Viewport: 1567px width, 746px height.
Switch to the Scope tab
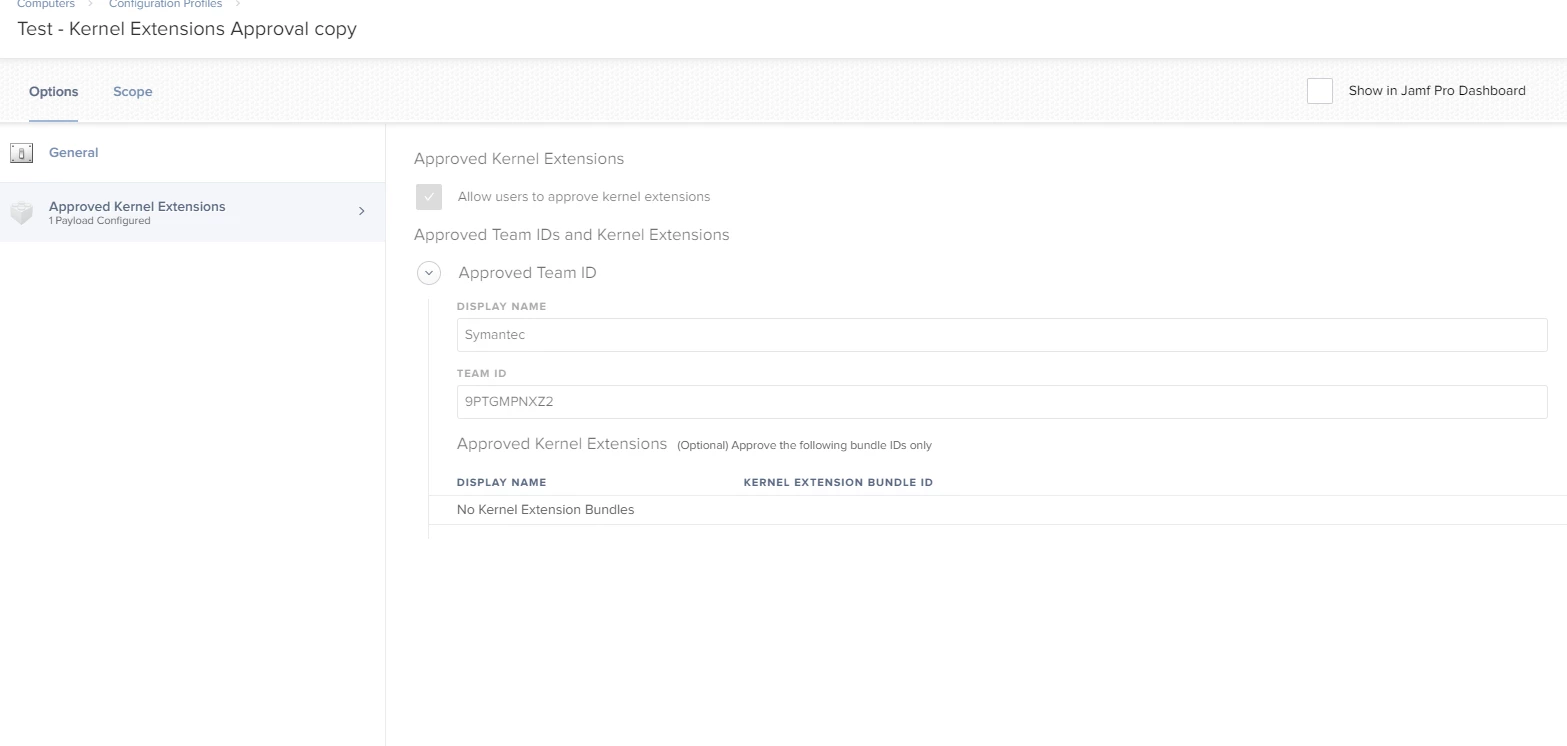point(133,91)
